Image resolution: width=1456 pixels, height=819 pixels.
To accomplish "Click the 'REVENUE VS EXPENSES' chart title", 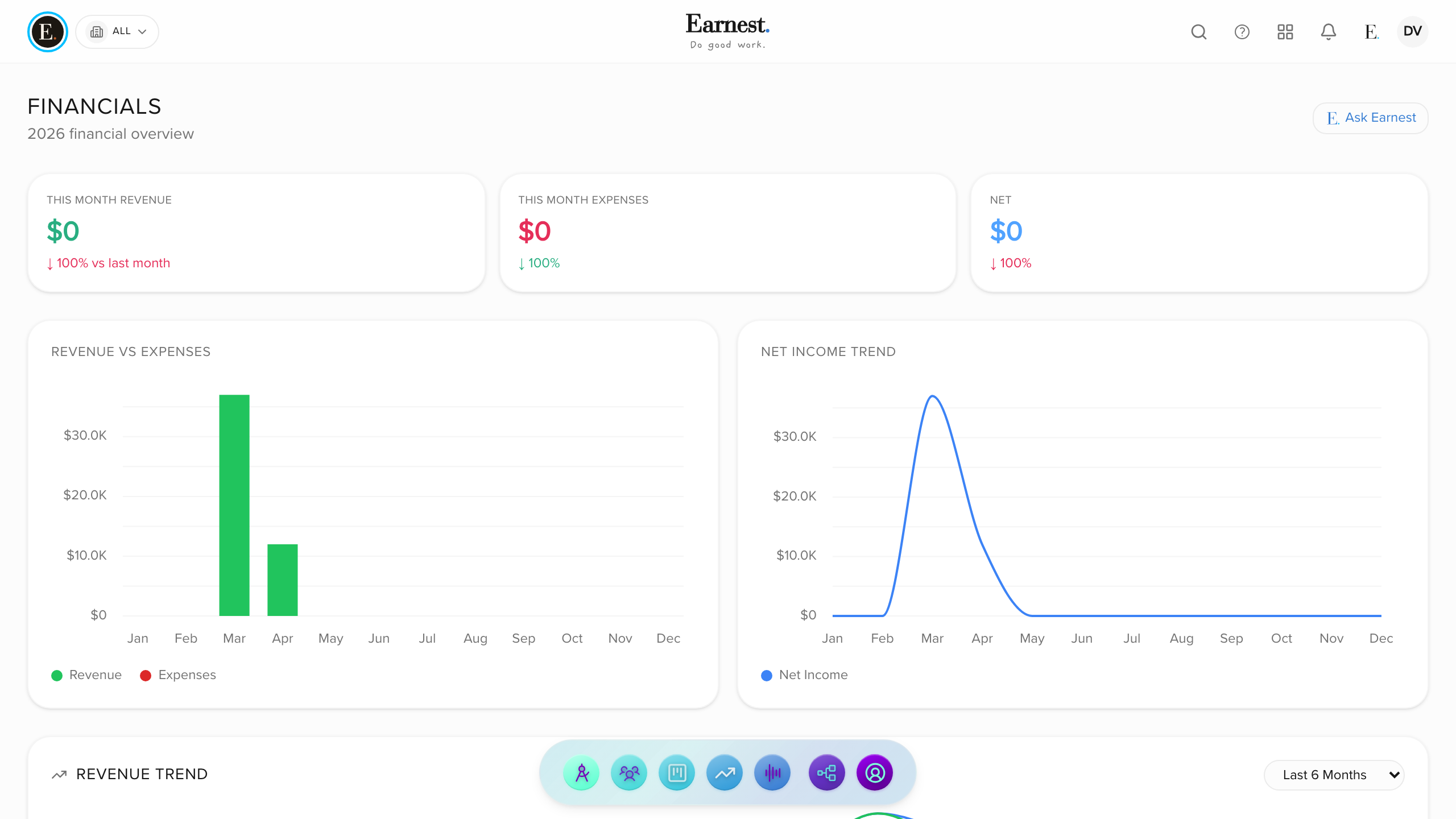I will tap(131, 352).
